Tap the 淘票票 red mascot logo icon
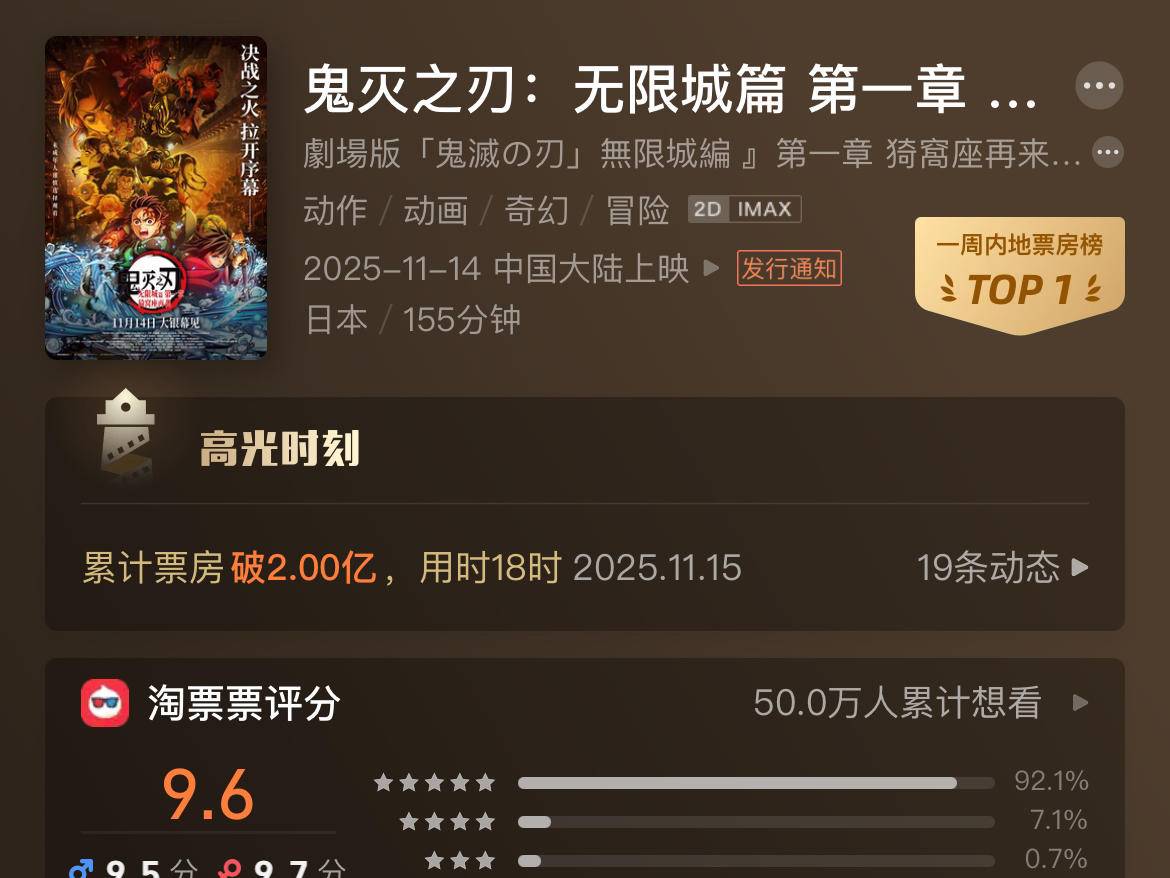Viewport: 1170px width, 878px height. [104, 703]
